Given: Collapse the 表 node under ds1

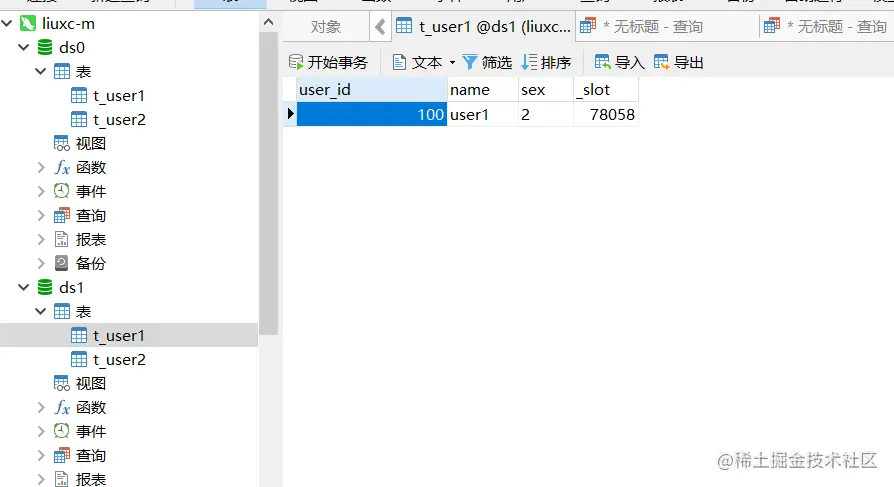Looking at the screenshot, I should [x=41, y=312].
